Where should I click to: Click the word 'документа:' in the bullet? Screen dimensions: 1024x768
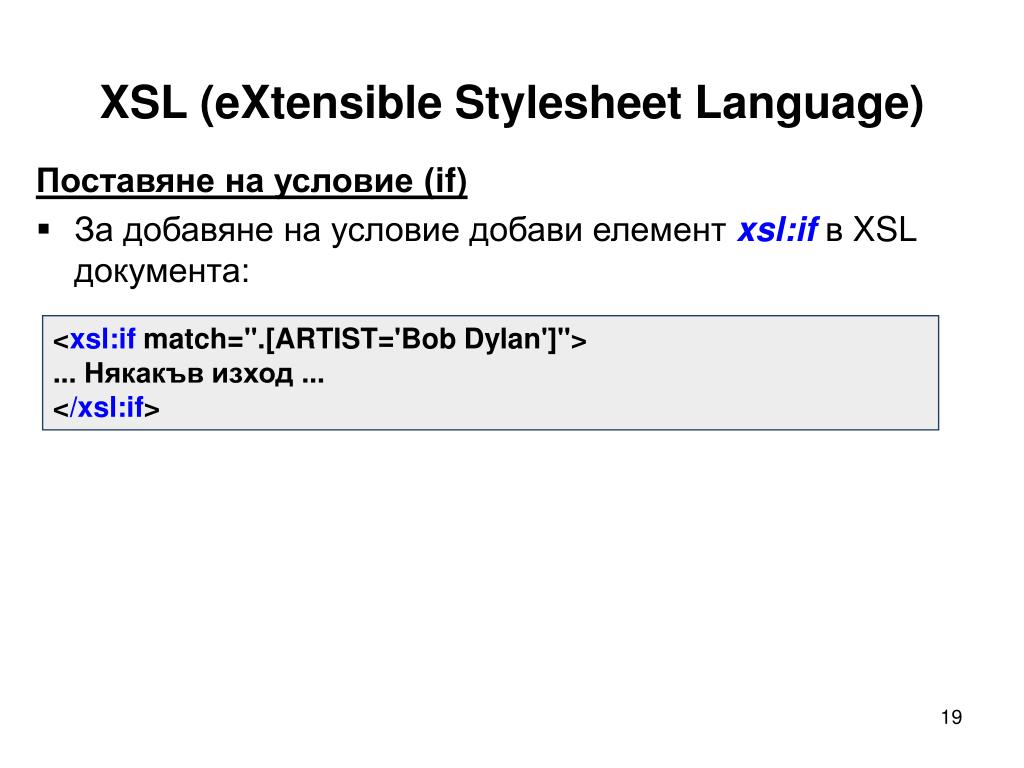coord(162,271)
